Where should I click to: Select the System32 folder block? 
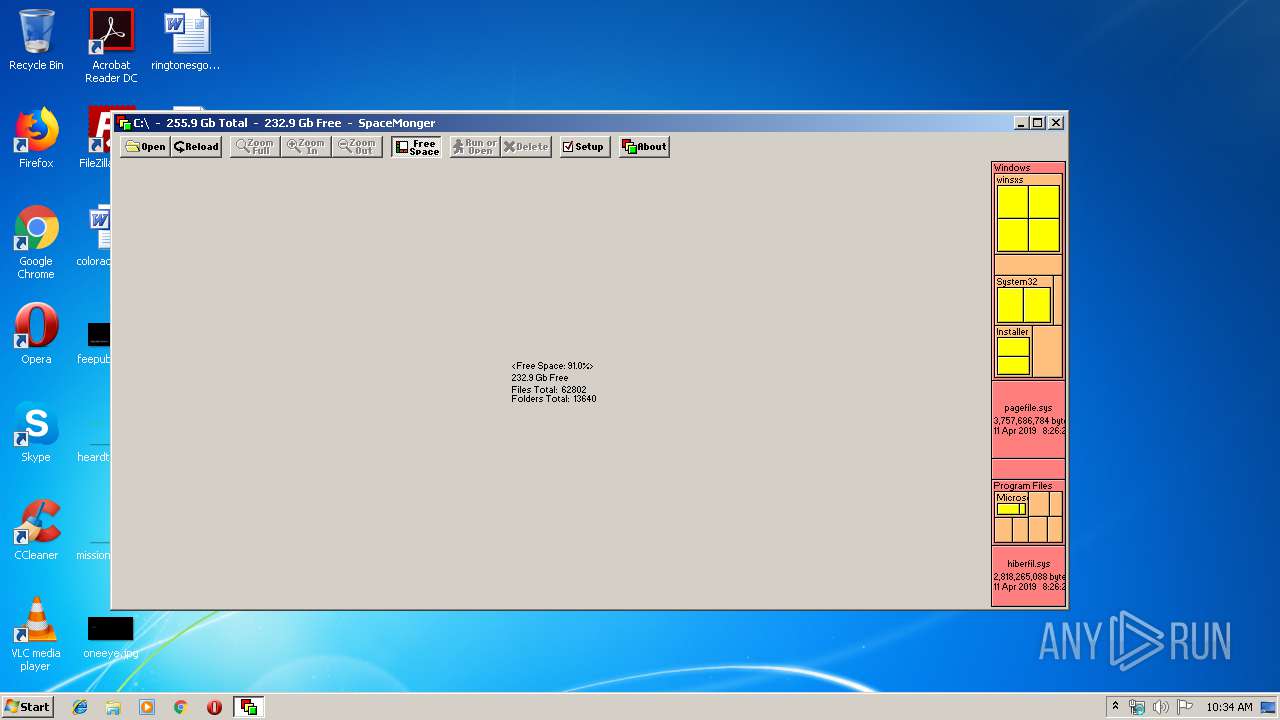[1023, 300]
